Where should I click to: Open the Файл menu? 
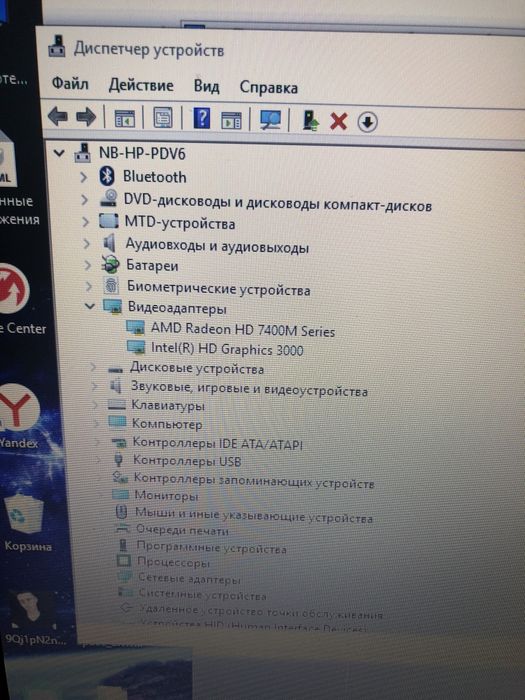click(x=70, y=83)
